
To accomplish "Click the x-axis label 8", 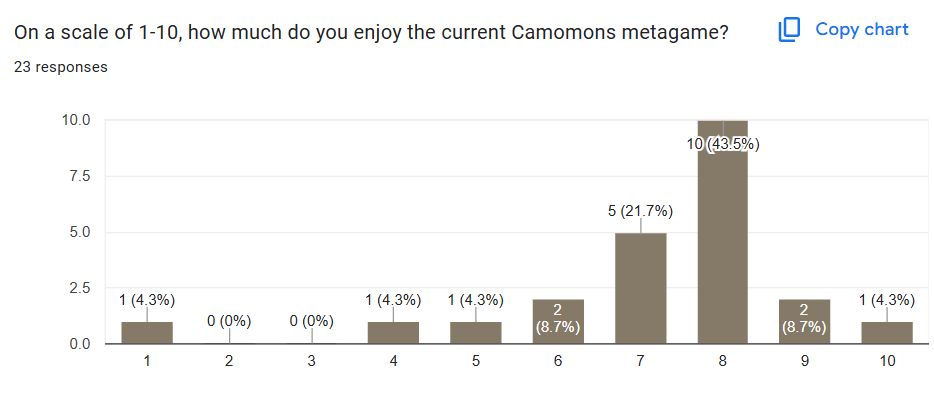I will click(x=722, y=363).
